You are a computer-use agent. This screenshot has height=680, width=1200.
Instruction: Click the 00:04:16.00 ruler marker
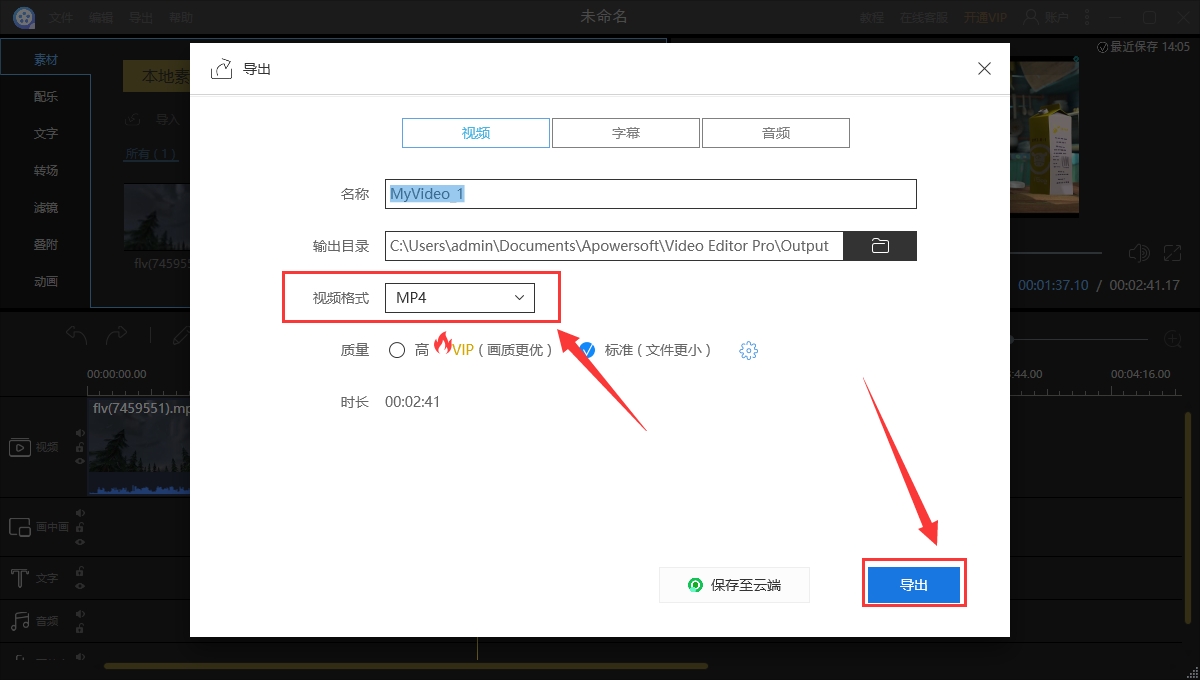point(1140,374)
